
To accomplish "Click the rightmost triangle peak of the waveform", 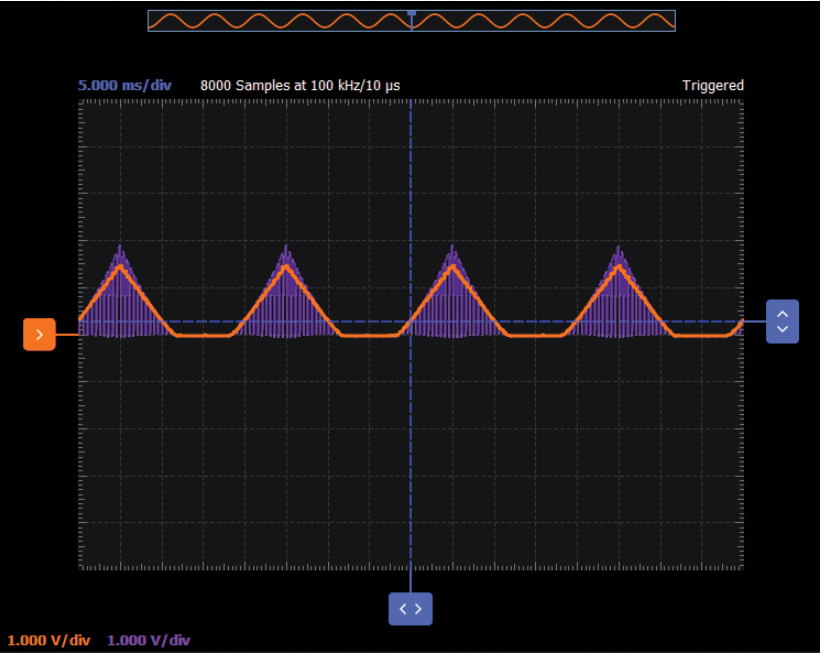I will tap(619, 265).
